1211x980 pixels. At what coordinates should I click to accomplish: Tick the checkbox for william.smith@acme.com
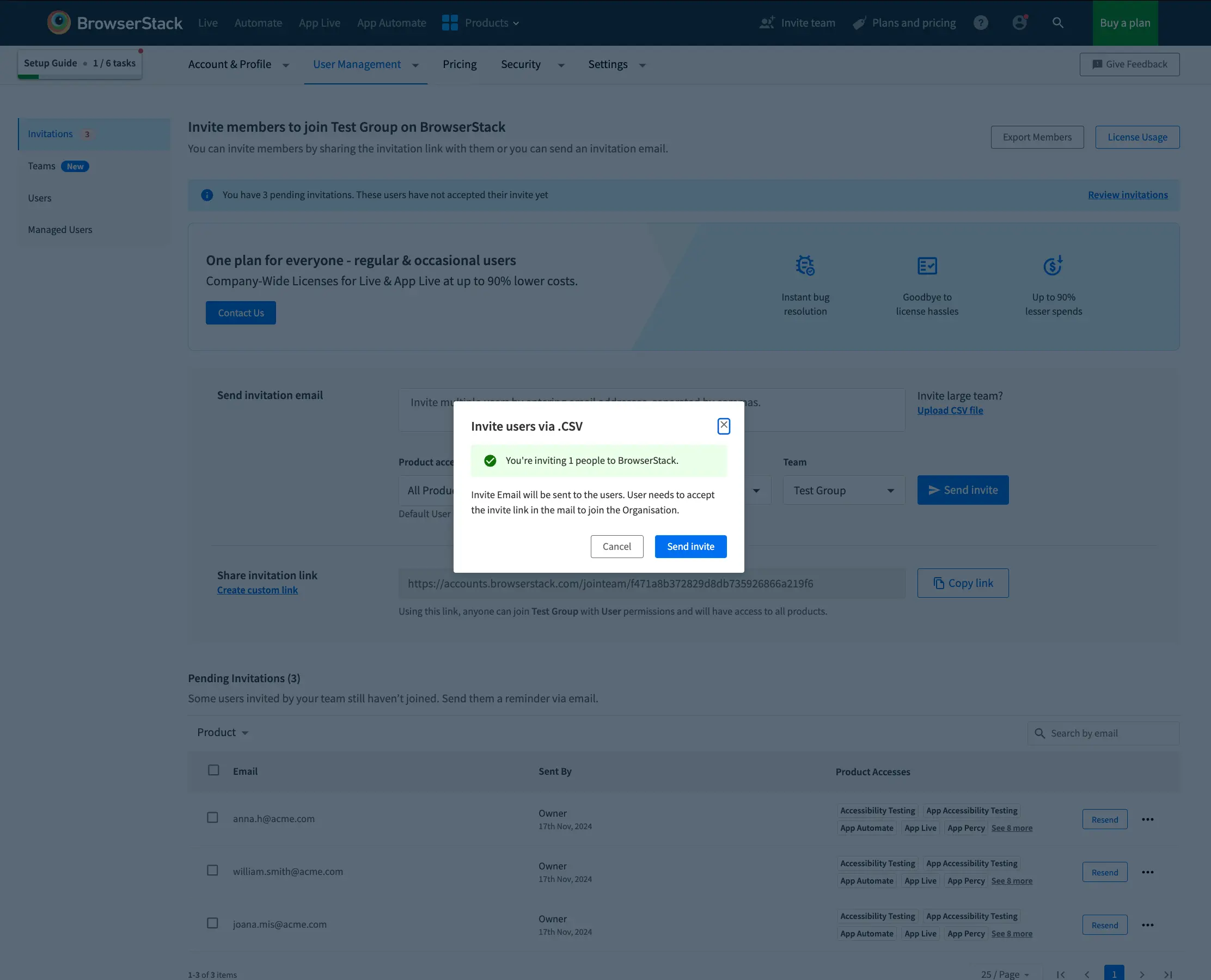point(212,871)
